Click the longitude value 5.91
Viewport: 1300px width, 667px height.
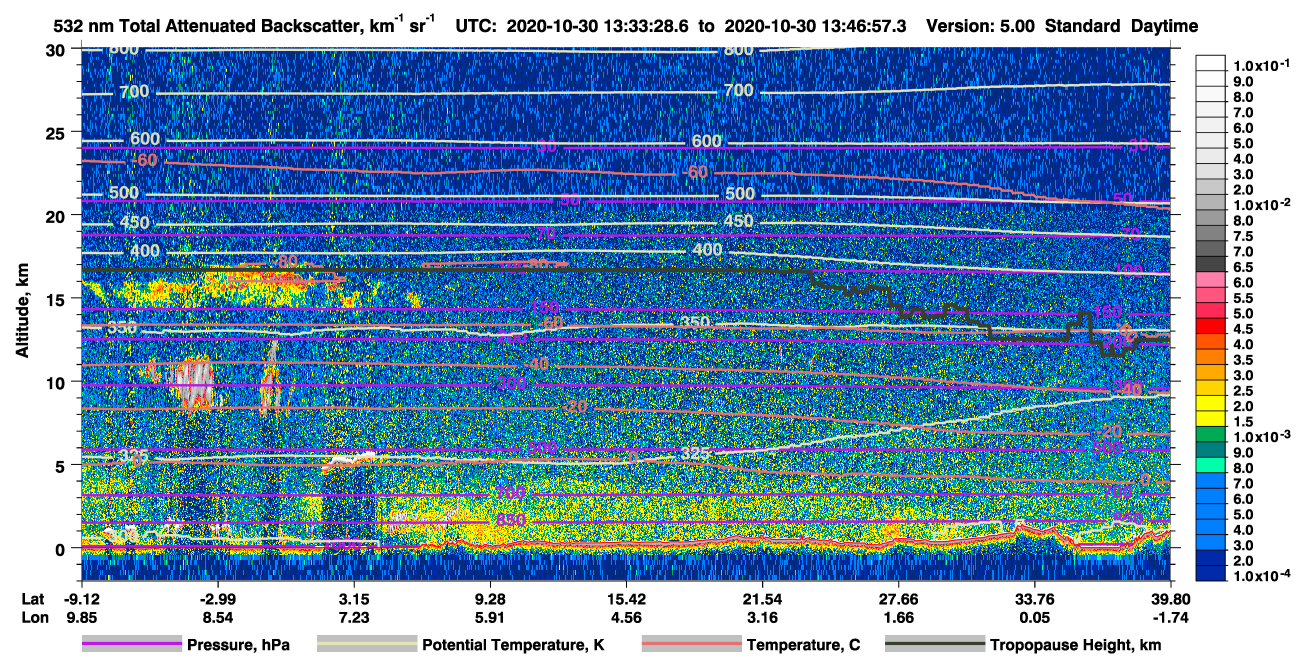pyautogui.click(x=490, y=618)
